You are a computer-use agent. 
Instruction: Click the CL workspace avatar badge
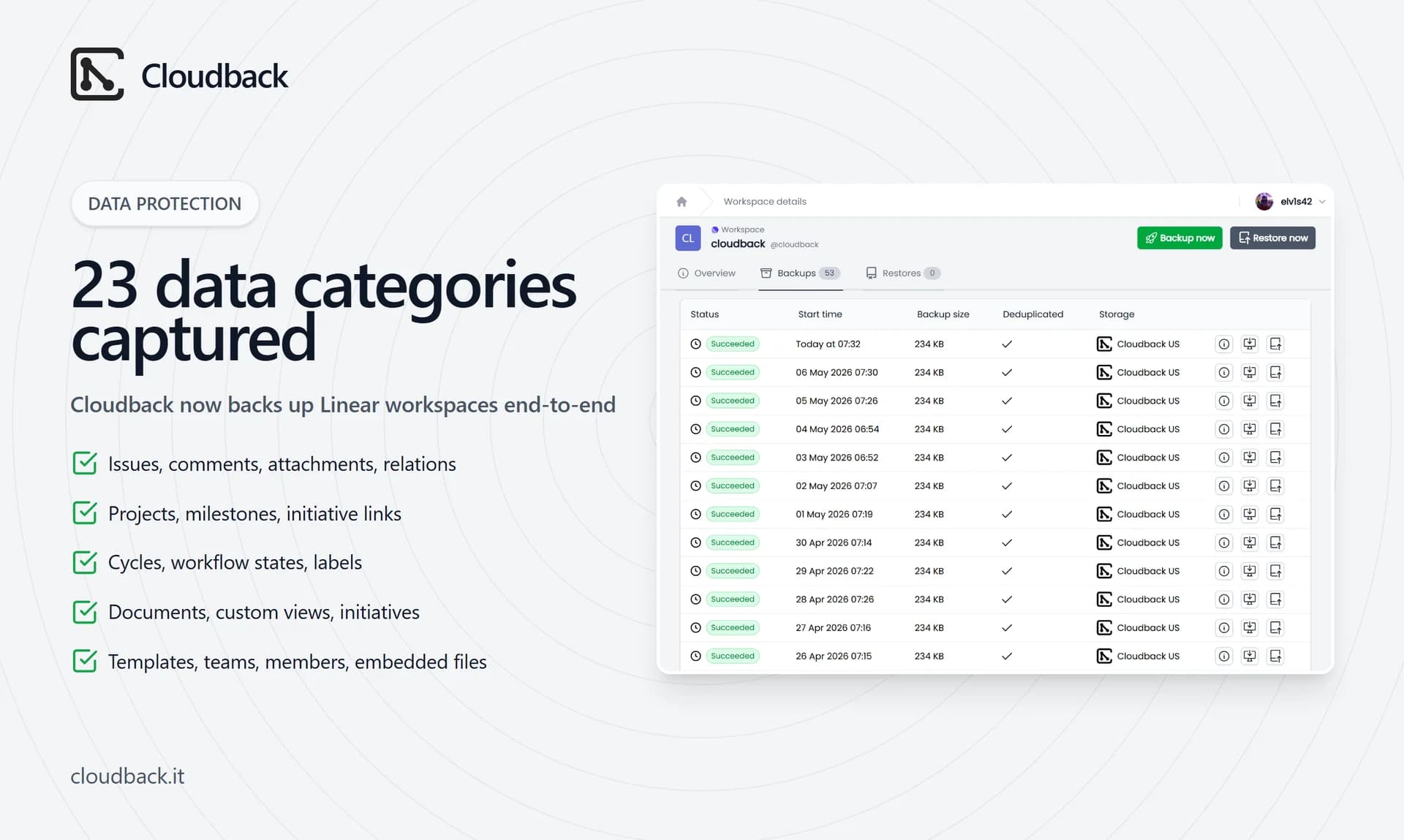[688, 238]
